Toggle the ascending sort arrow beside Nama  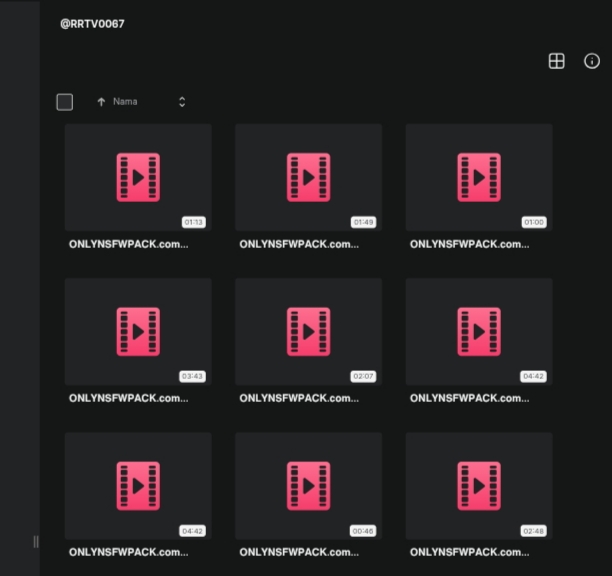[x=101, y=102]
